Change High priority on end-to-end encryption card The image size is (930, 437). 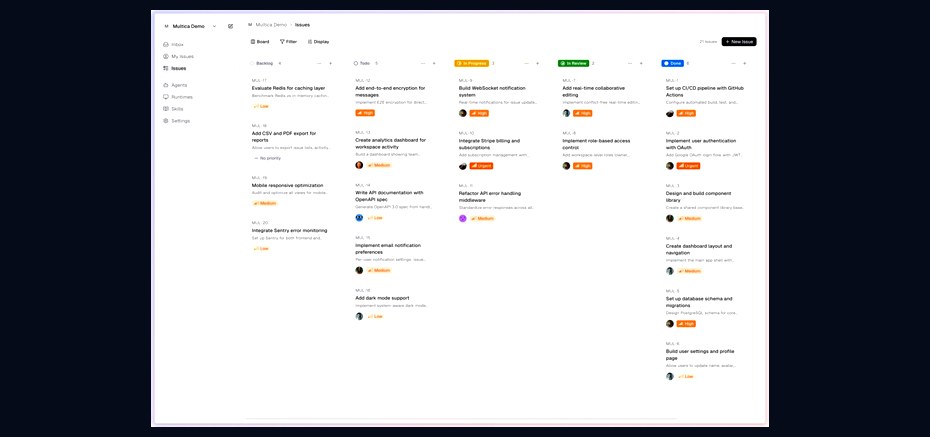click(x=365, y=113)
